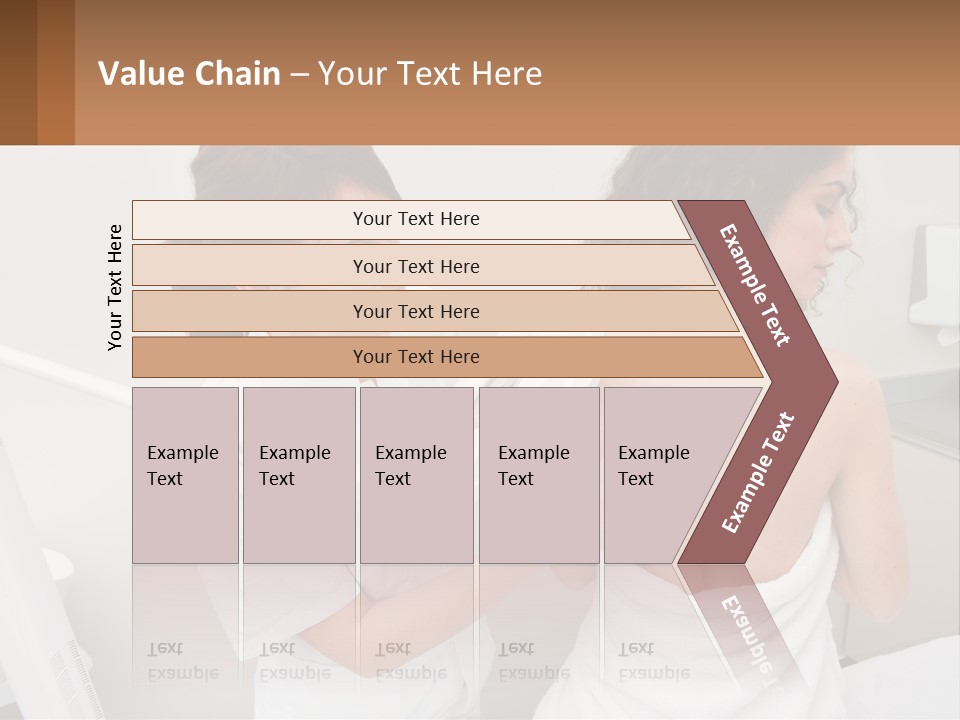Select the vertical 'Your Text Here' side label

[x=114, y=288]
